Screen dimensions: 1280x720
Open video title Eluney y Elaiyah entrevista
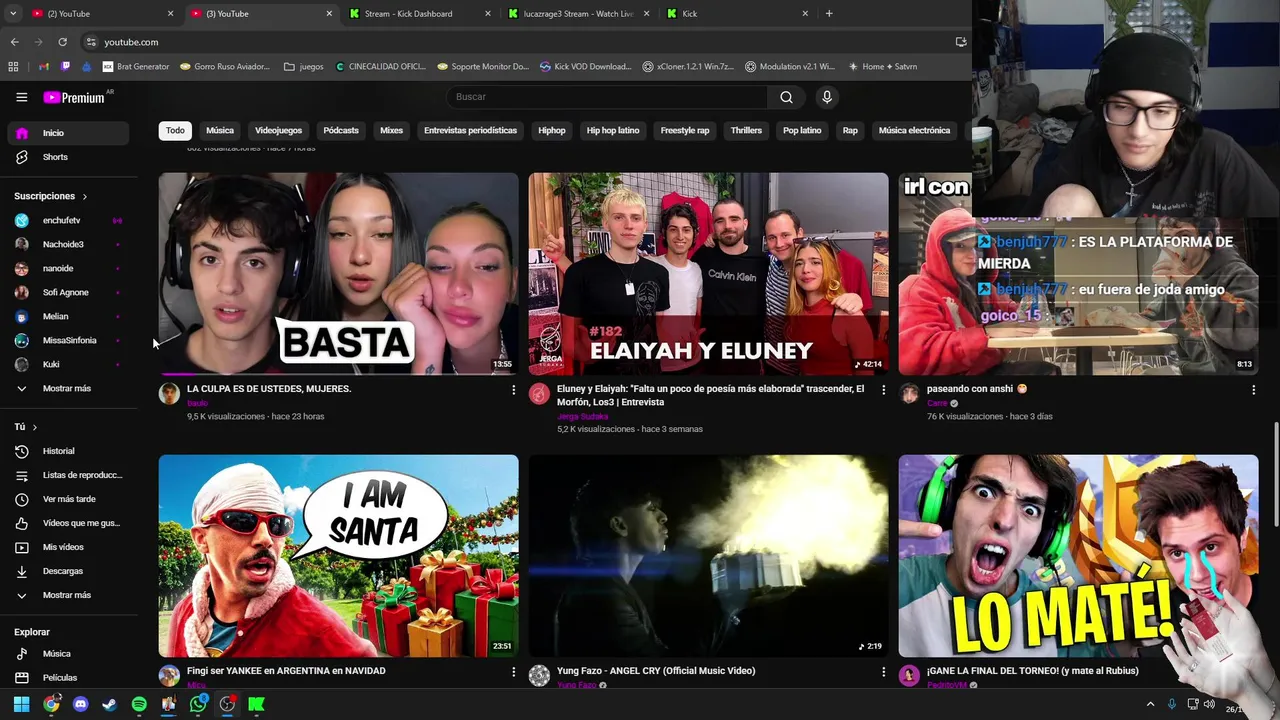710,395
